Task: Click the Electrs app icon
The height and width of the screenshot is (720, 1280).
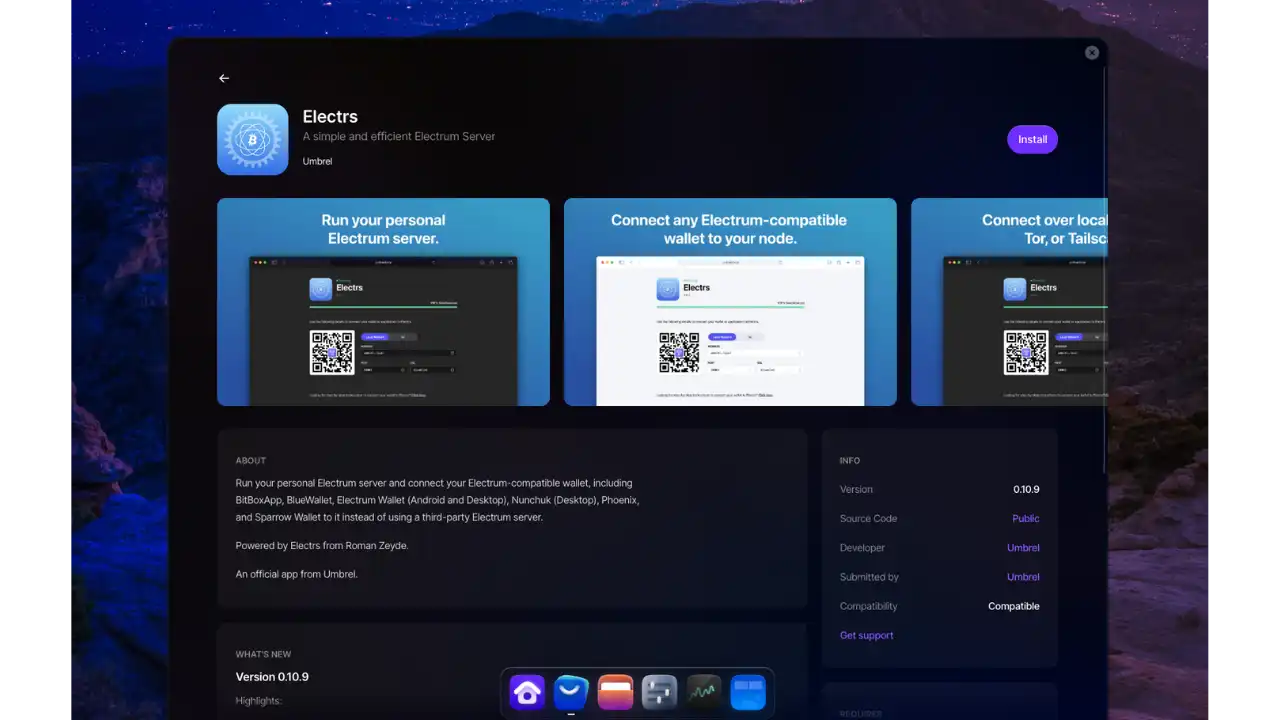Action: click(x=253, y=140)
